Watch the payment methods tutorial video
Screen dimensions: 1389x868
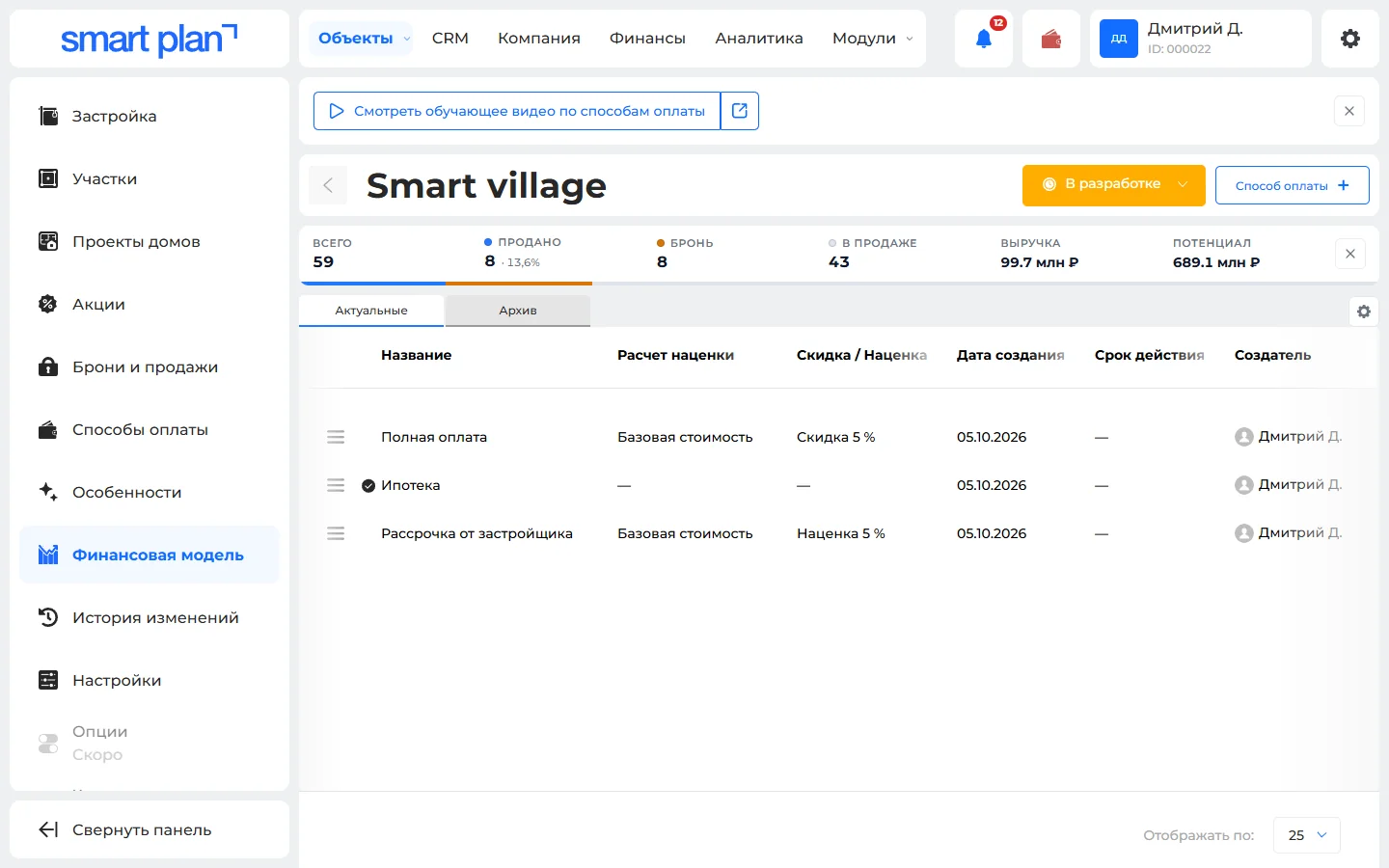coord(517,111)
